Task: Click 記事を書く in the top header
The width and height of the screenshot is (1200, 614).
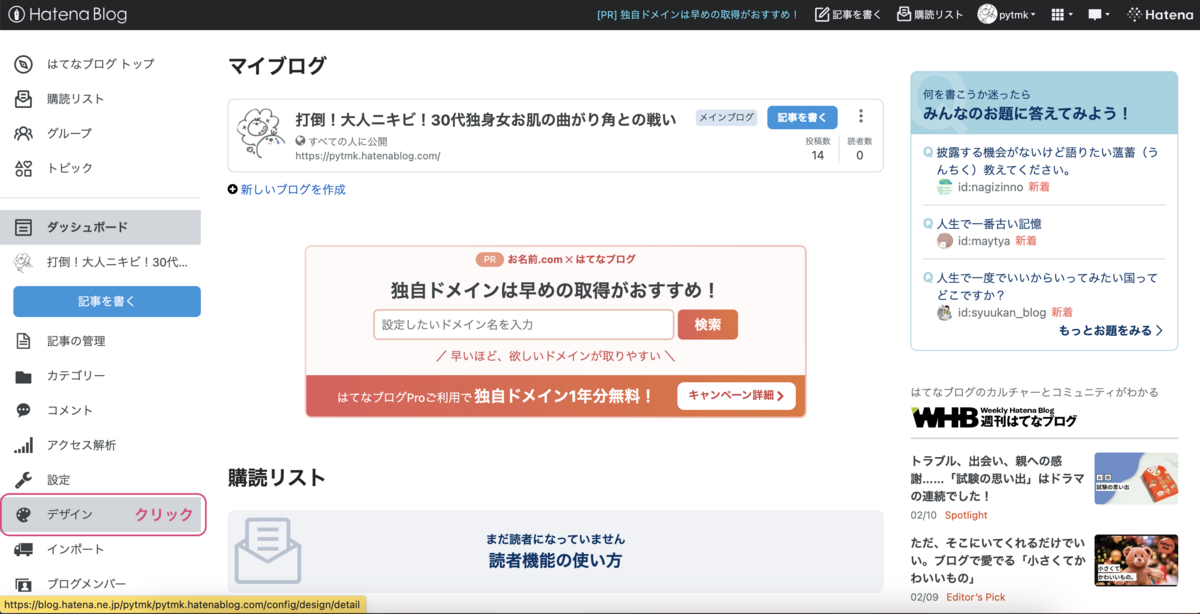Action: [848, 14]
